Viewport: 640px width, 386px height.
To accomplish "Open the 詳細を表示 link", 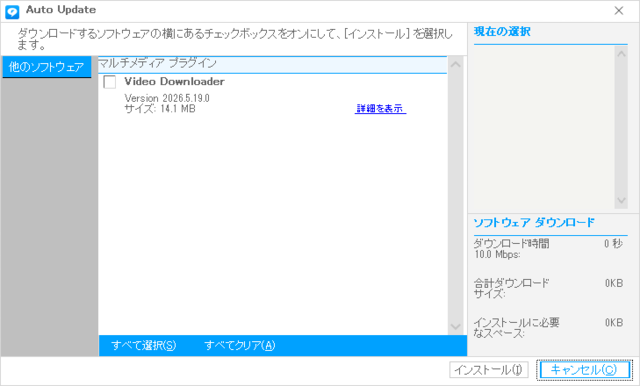I will click(380, 109).
